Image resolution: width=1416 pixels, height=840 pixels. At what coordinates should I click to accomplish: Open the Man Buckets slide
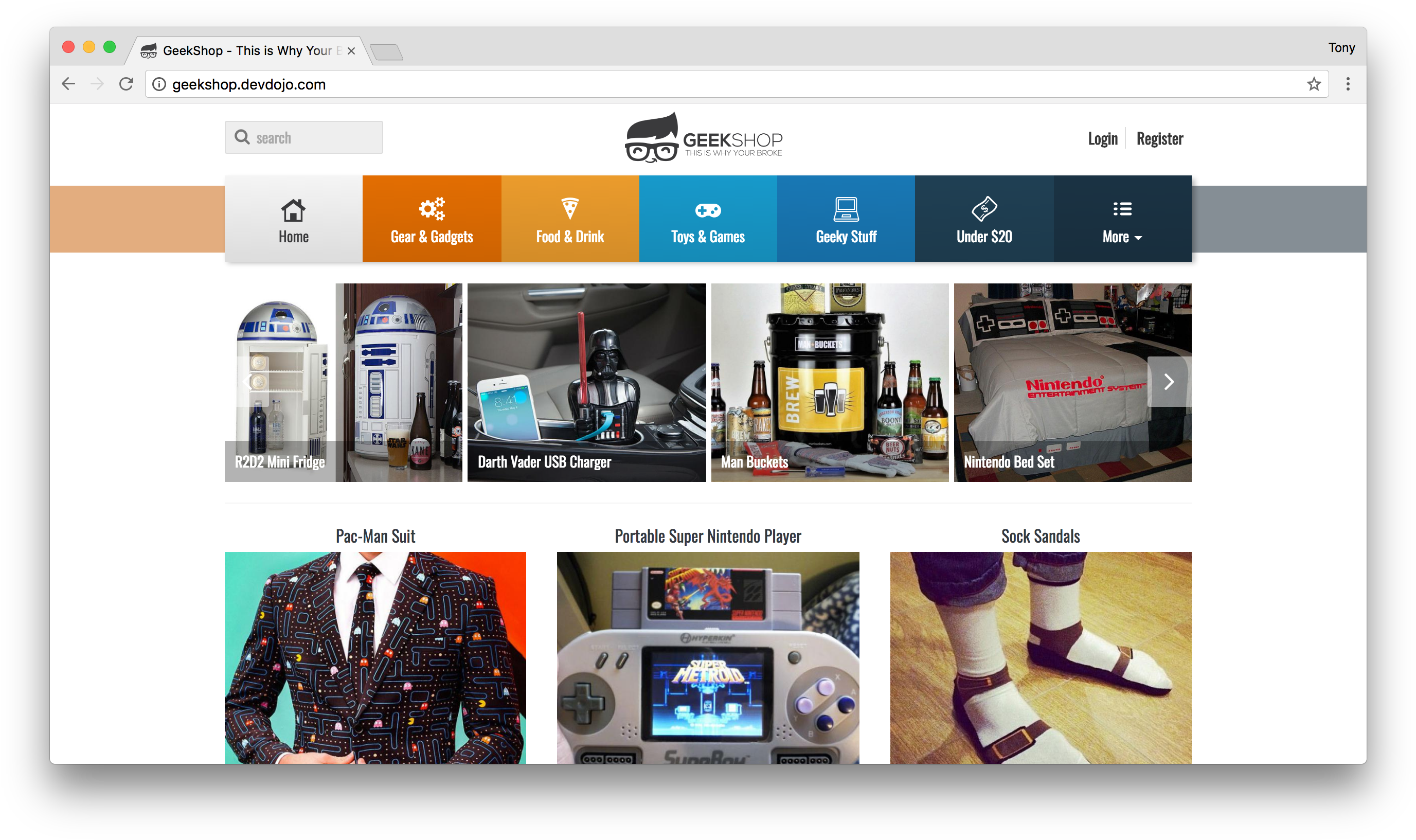pyautogui.click(x=830, y=383)
